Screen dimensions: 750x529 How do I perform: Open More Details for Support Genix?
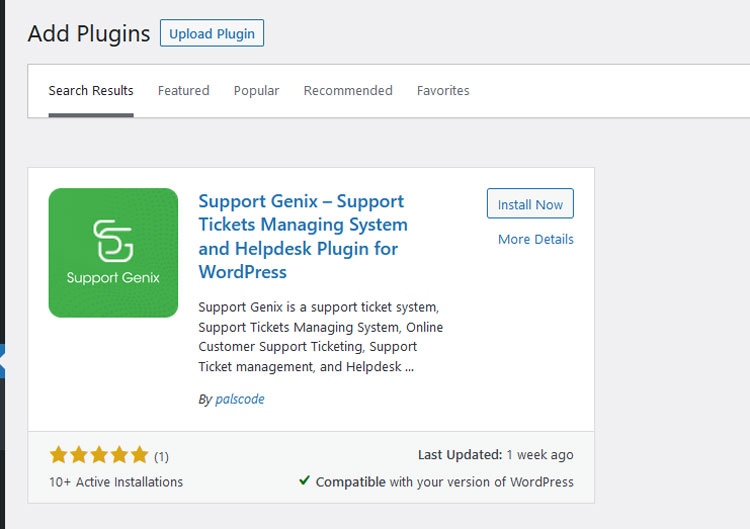(x=536, y=239)
